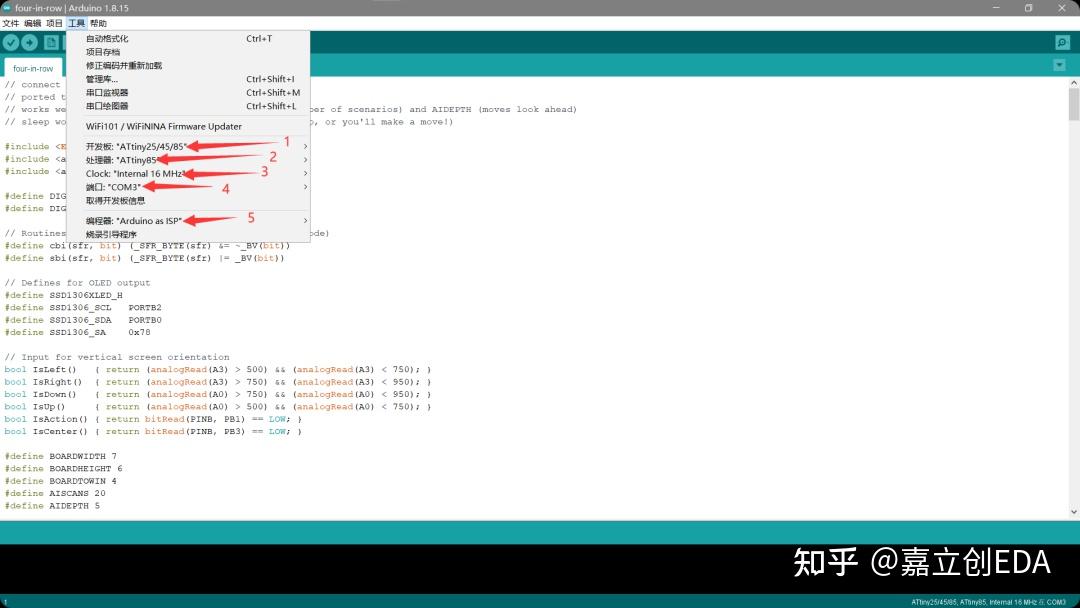
Task: Click the Arduino icon in title bar
Action: click(8, 7)
